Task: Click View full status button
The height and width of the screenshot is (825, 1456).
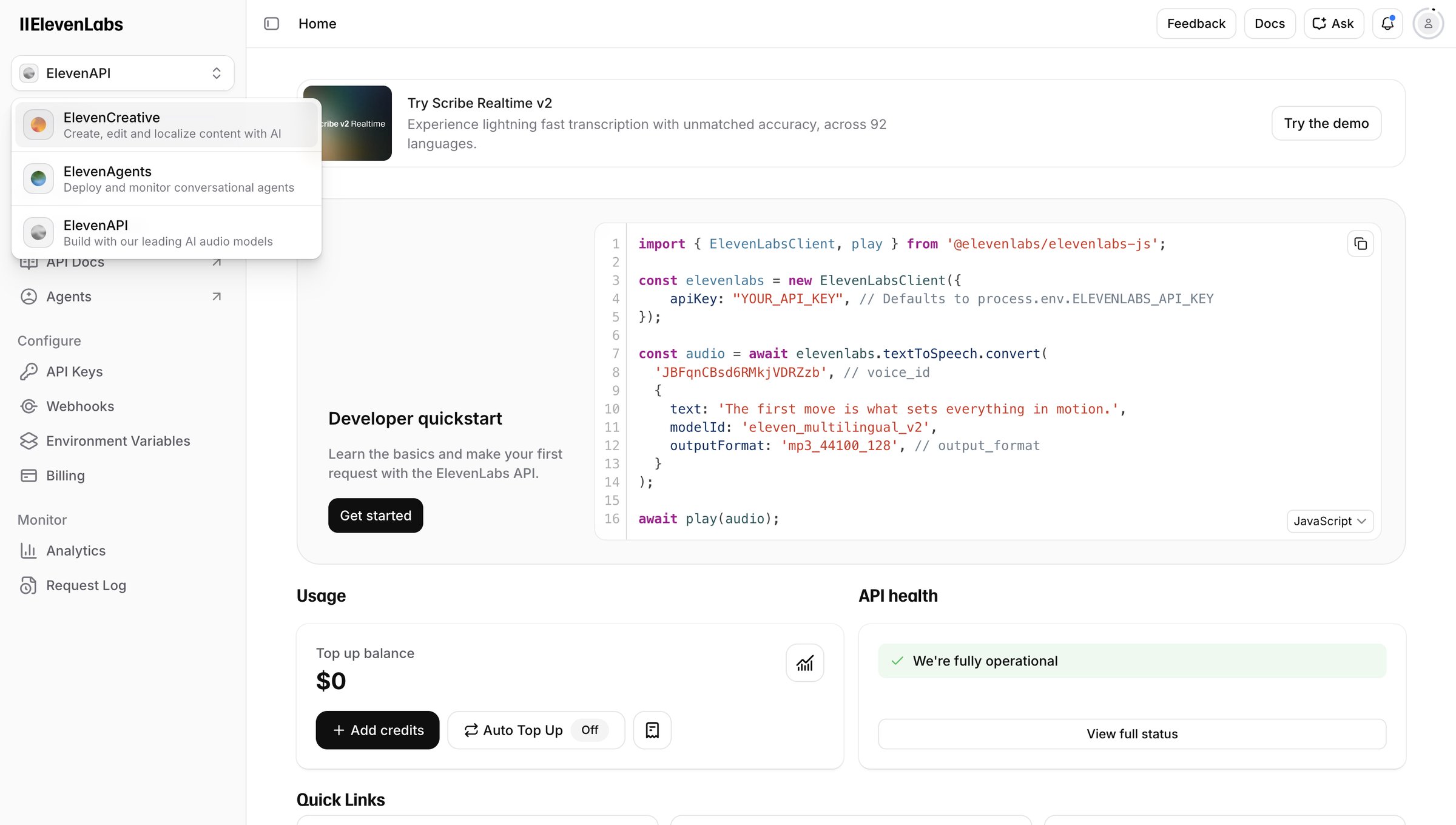Action: [1132, 734]
